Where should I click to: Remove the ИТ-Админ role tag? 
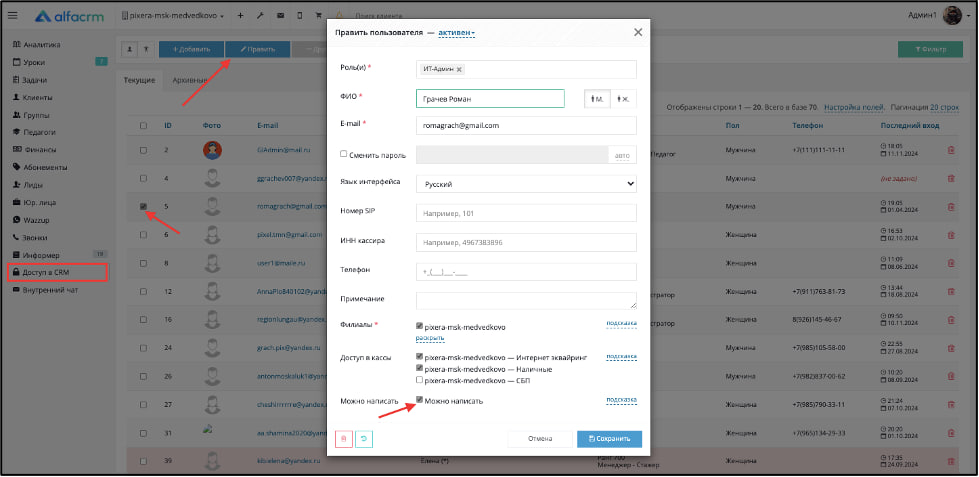(459, 69)
